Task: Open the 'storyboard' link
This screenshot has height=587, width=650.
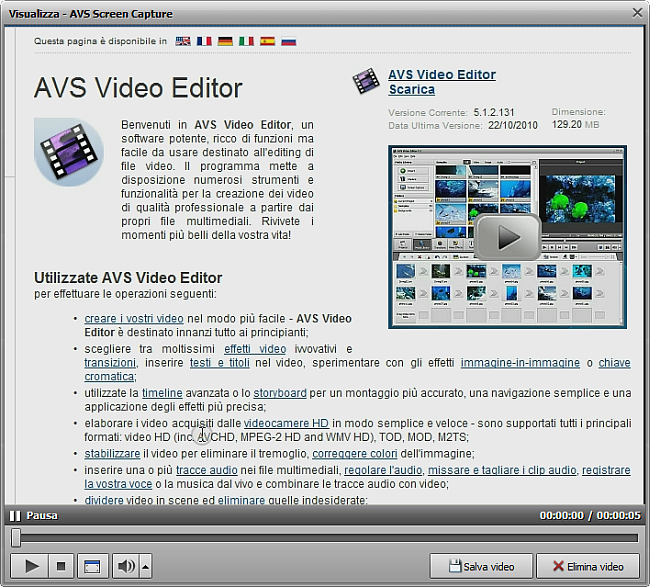Action: click(280, 393)
